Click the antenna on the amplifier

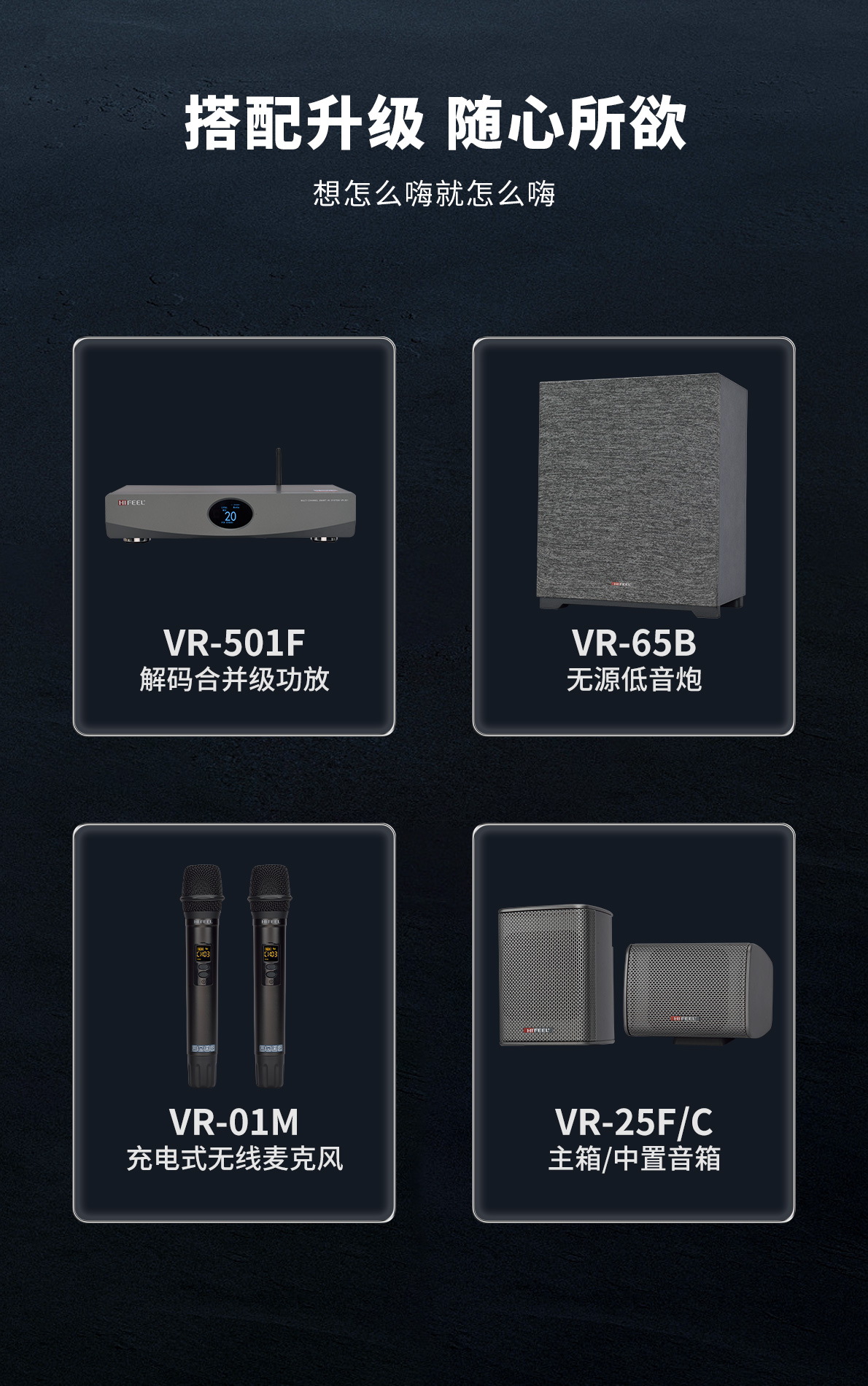(278, 469)
